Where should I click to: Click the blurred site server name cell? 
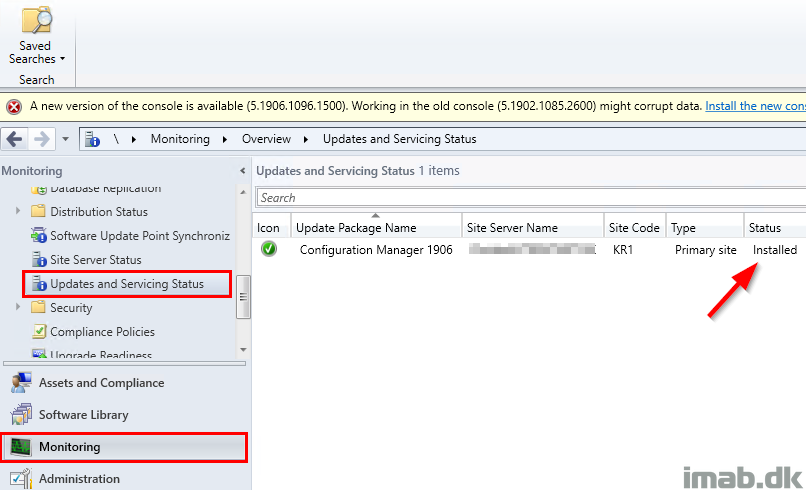tap(532, 250)
